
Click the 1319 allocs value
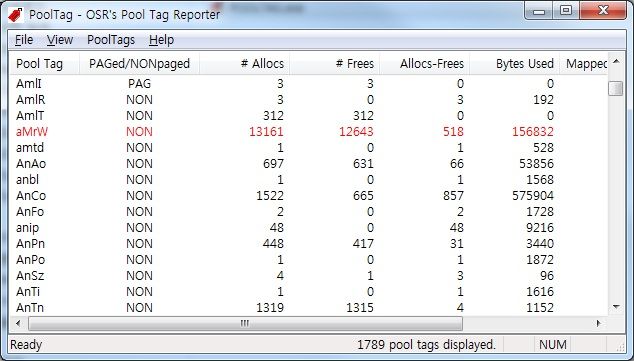(270, 308)
